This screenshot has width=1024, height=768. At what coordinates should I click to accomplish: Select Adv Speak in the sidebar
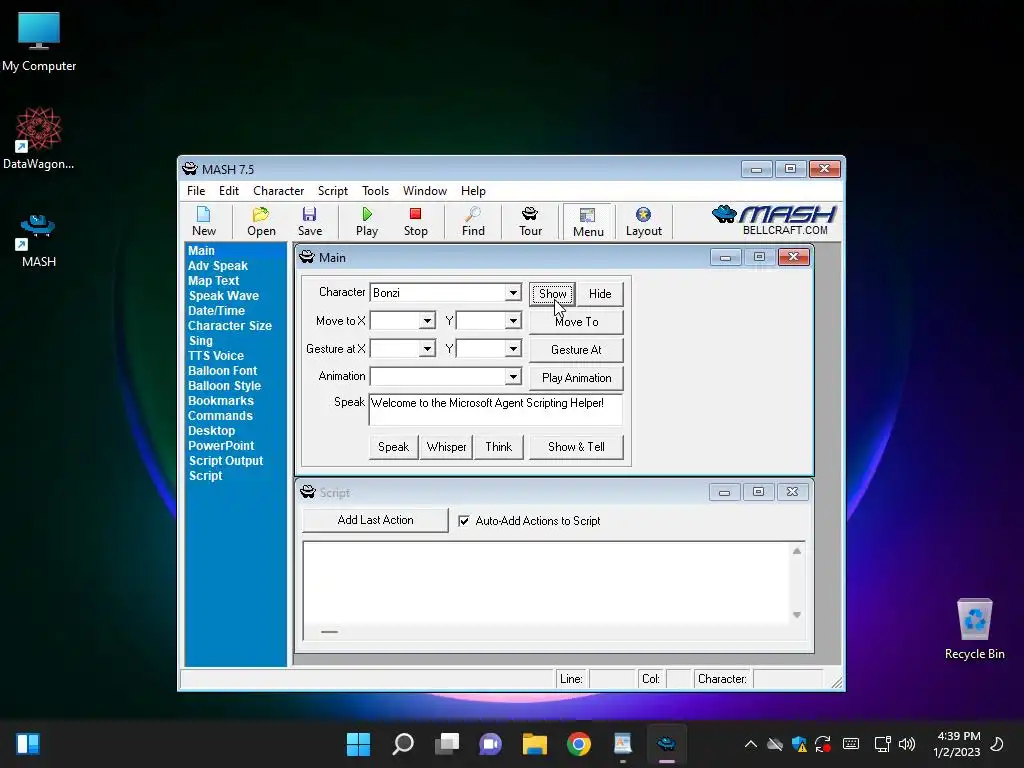pos(217,266)
